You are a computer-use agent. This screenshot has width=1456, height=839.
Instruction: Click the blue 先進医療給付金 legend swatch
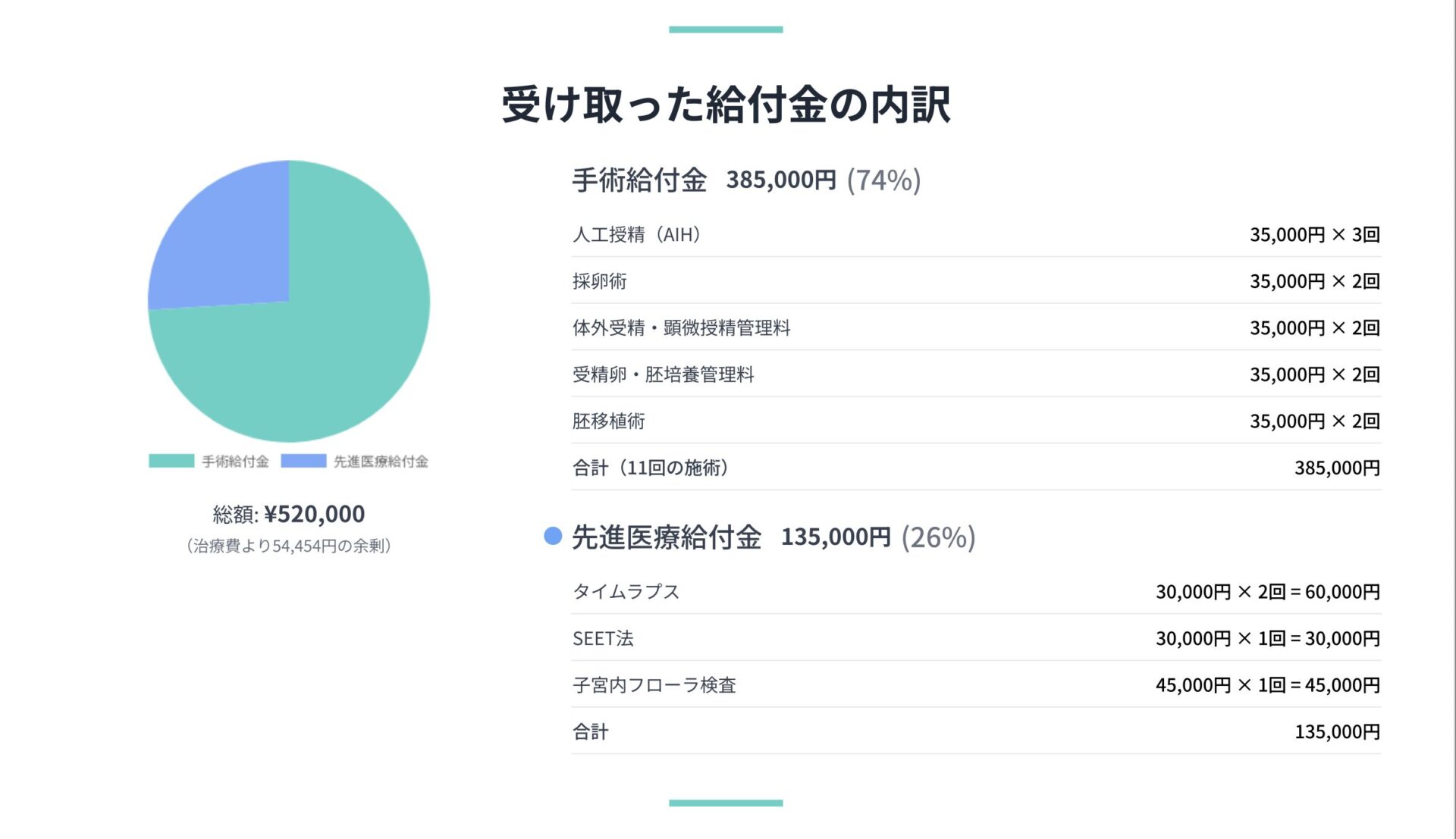[303, 461]
